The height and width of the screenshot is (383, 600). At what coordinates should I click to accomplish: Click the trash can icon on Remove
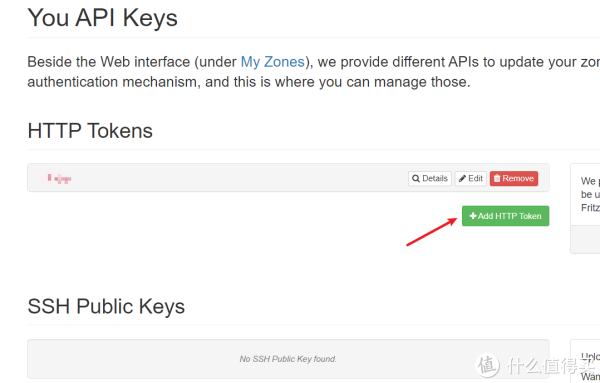tap(497, 179)
